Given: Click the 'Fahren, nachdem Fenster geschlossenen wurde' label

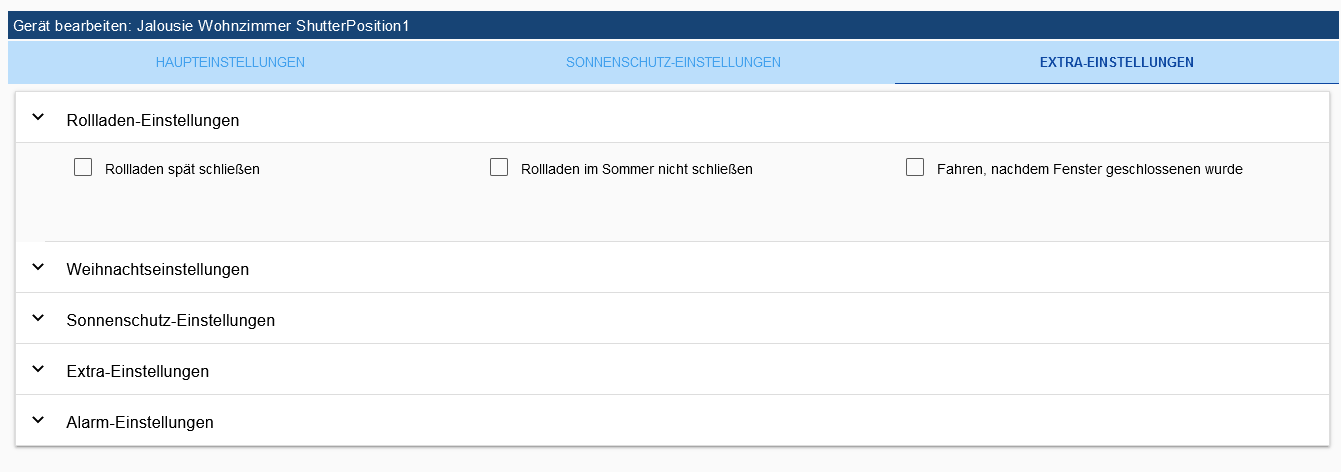Looking at the screenshot, I should (1090, 169).
